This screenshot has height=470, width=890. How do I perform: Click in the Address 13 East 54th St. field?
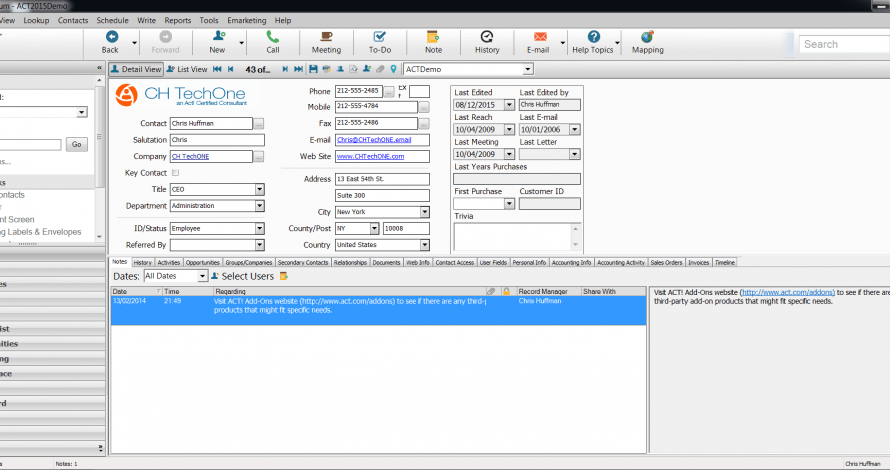pyautogui.click(x=382, y=179)
